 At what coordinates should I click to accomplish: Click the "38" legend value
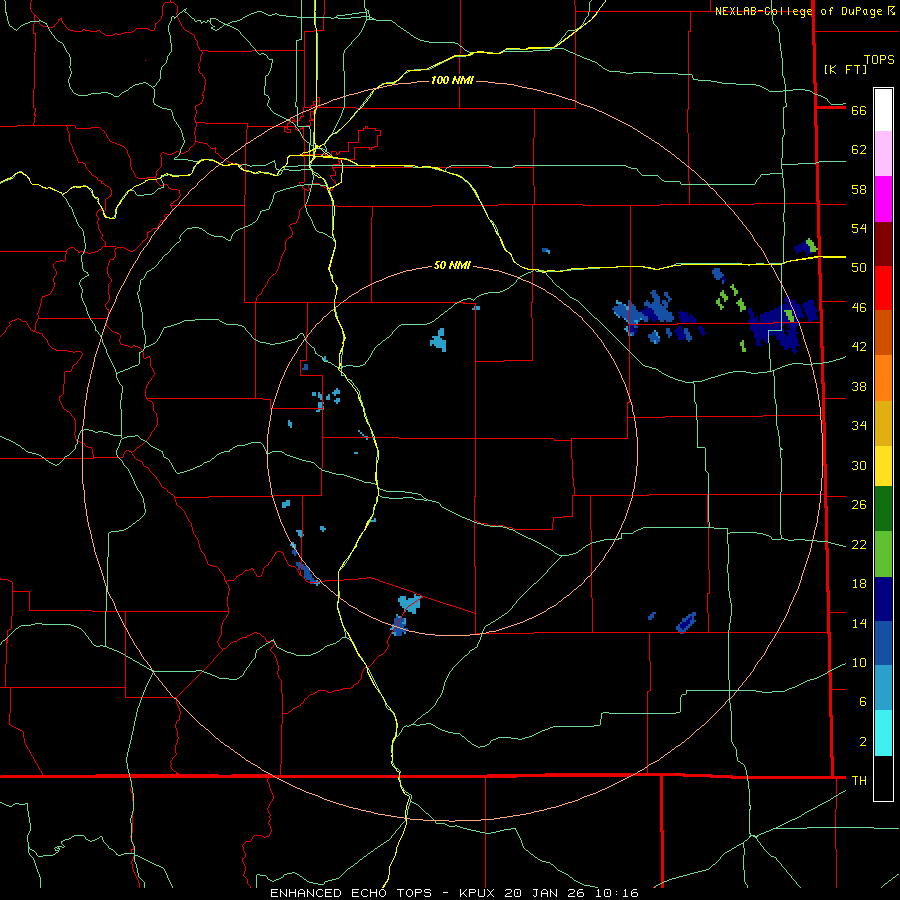[x=859, y=386]
